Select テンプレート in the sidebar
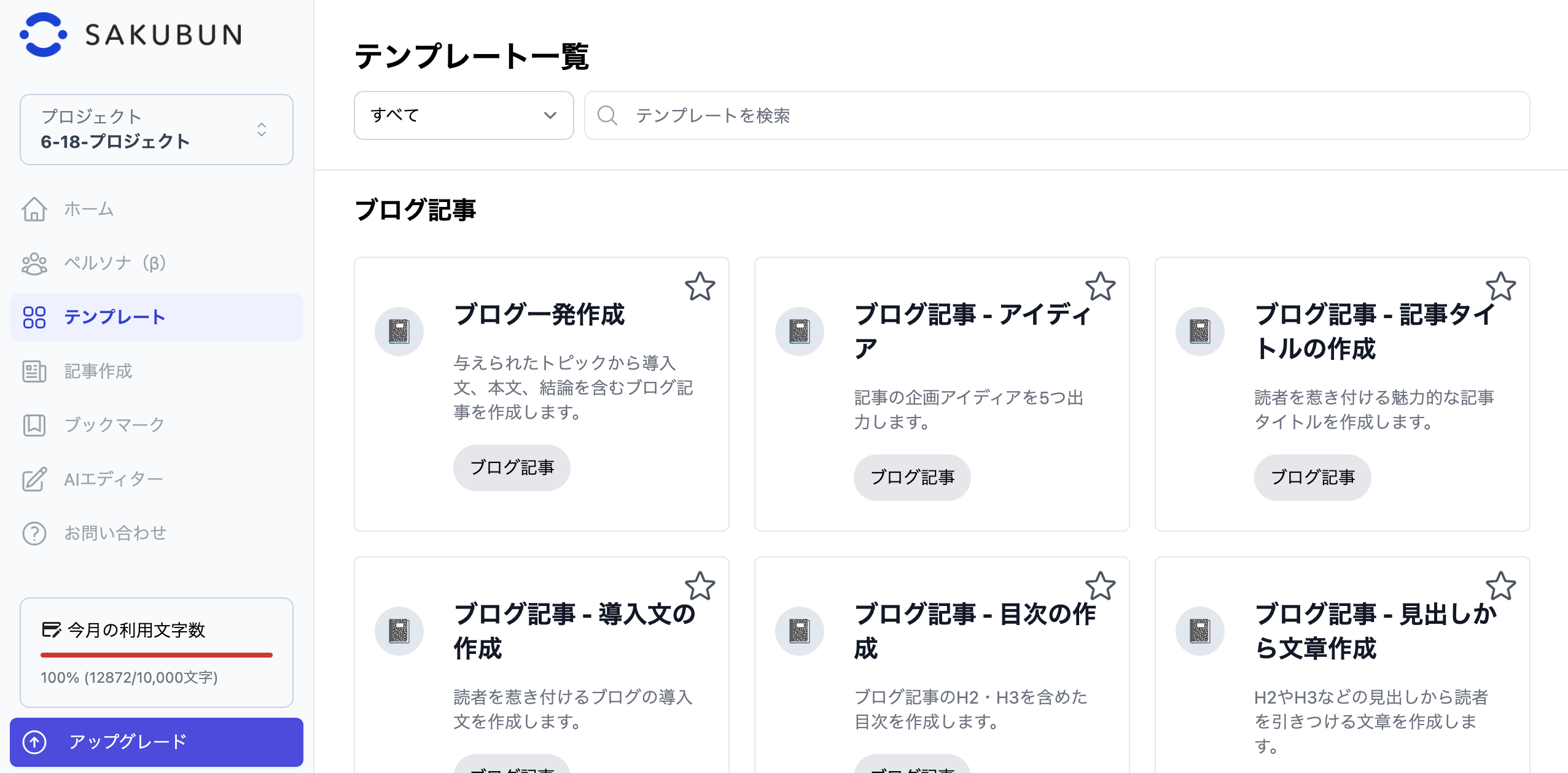The height and width of the screenshot is (773, 1568). pos(114,317)
